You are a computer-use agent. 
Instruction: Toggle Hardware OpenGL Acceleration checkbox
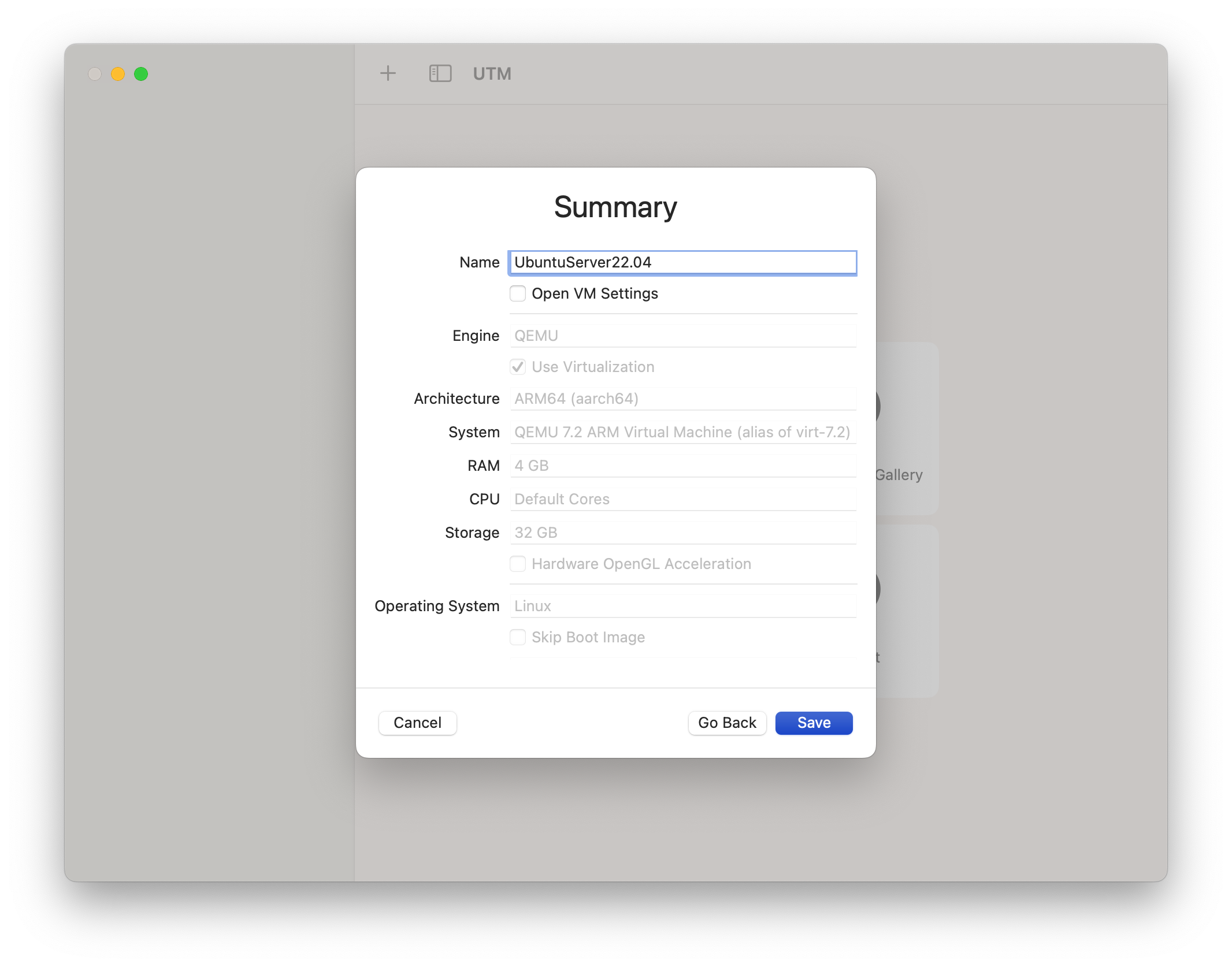[518, 564]
